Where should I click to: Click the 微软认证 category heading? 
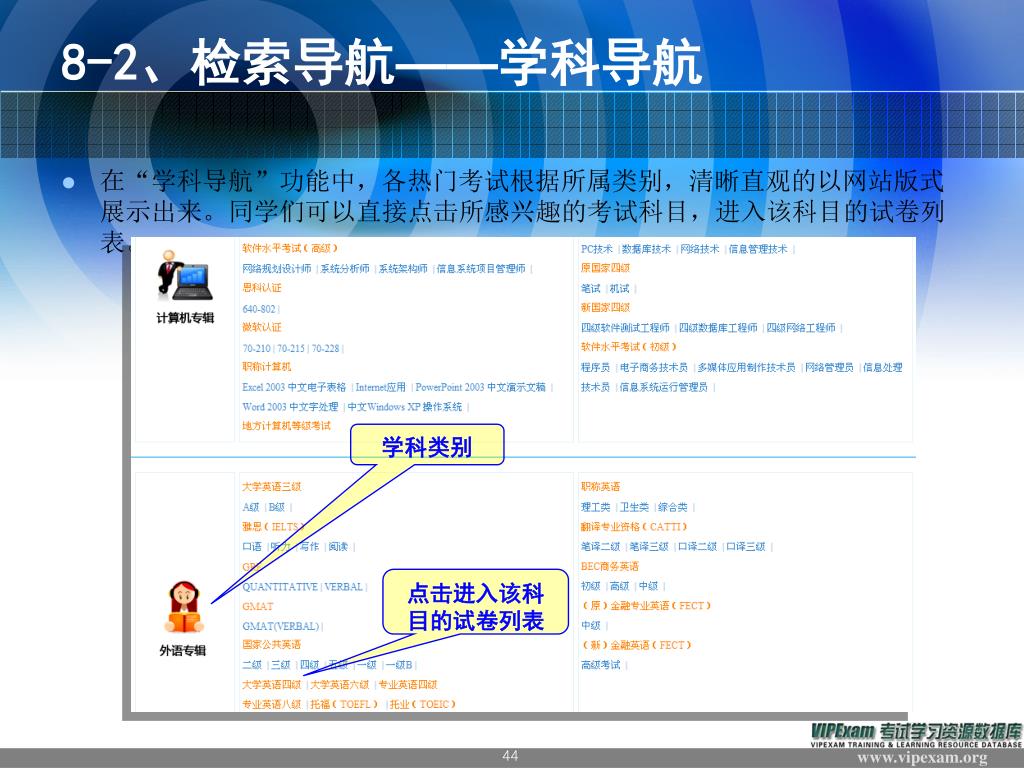click(261, 327)
